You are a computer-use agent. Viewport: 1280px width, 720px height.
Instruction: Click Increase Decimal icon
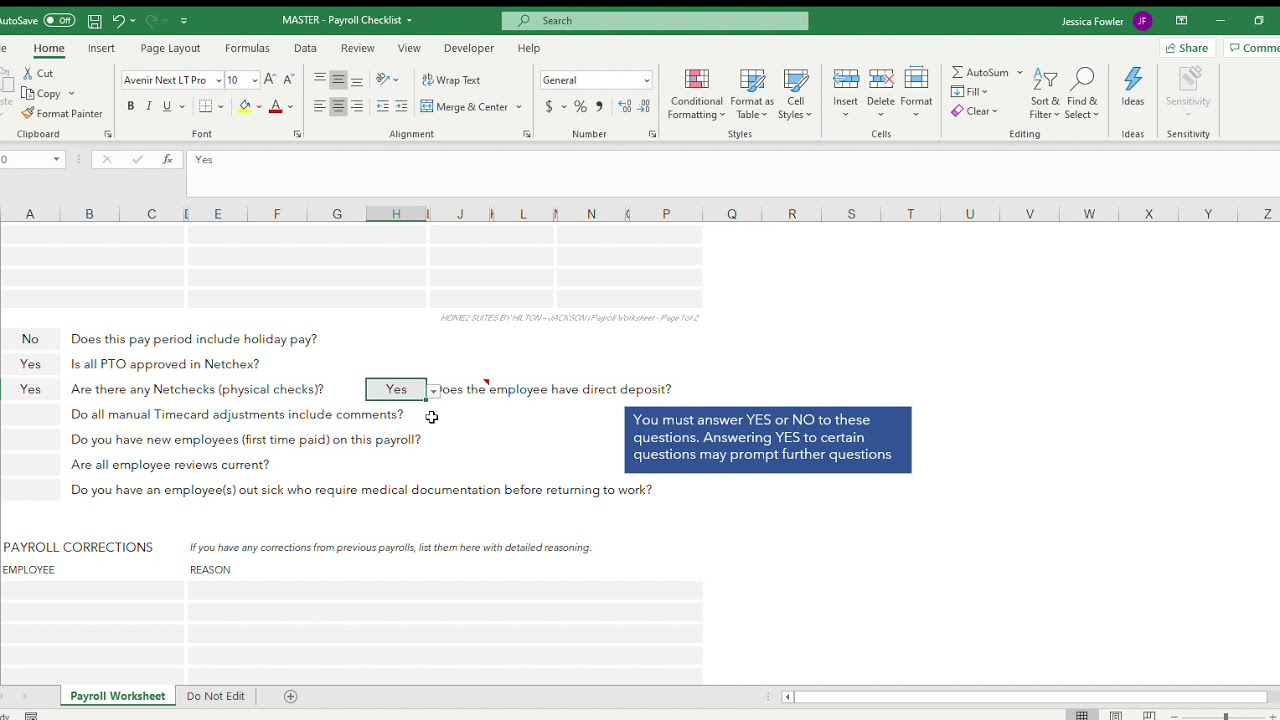tap(624, 106)
